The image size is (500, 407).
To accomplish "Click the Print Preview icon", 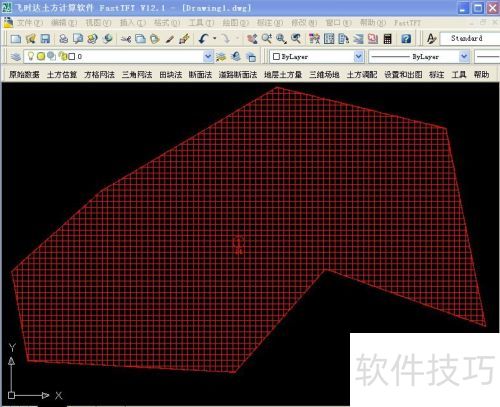I will tap(78, 39).
